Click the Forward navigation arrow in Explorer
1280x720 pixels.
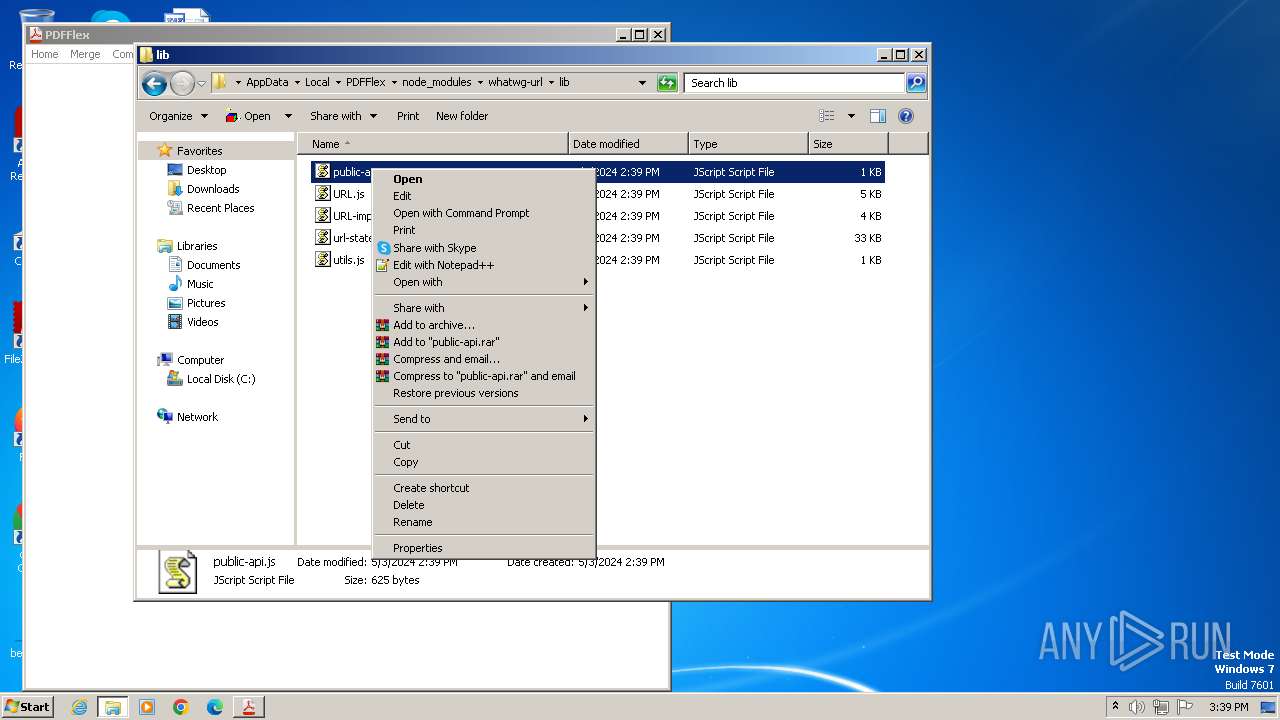tap(182, 83)
